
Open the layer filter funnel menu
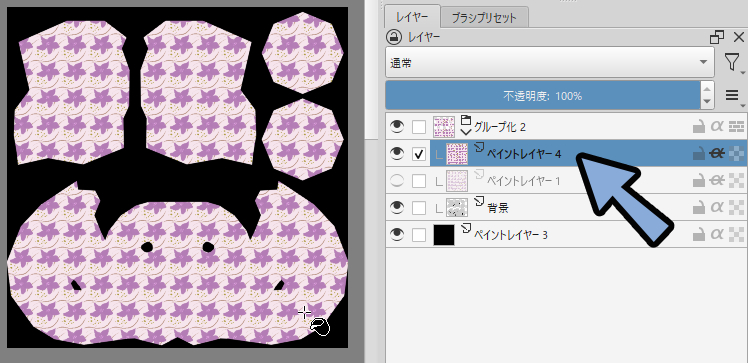(732, 62)
